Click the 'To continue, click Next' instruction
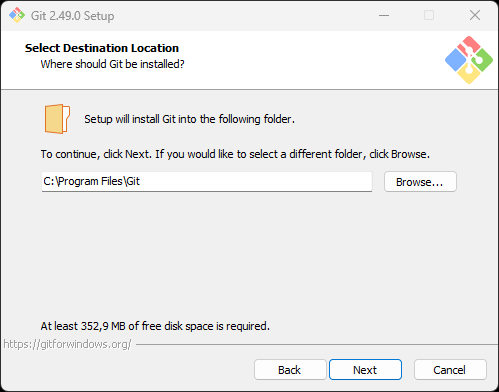This screenshot has width=499, height=392. (235, 154)
